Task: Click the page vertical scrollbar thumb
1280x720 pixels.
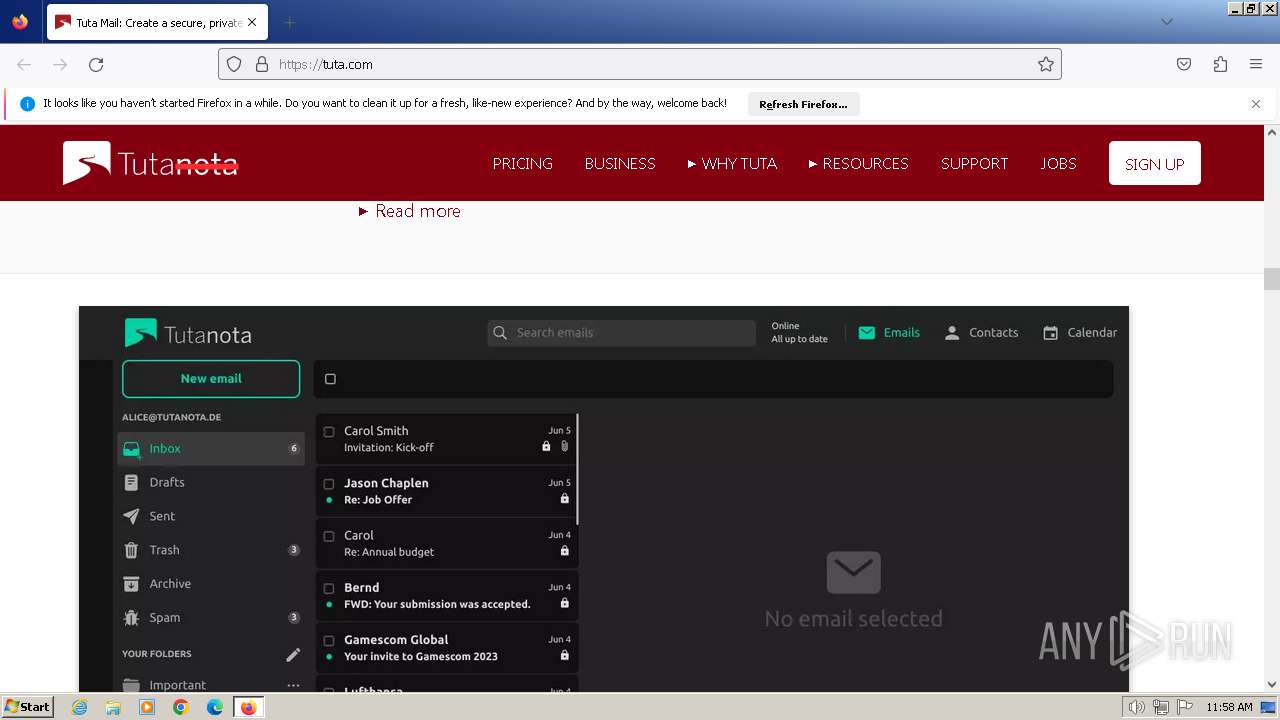Action: pyautogui.click(x=1272, y=278)
